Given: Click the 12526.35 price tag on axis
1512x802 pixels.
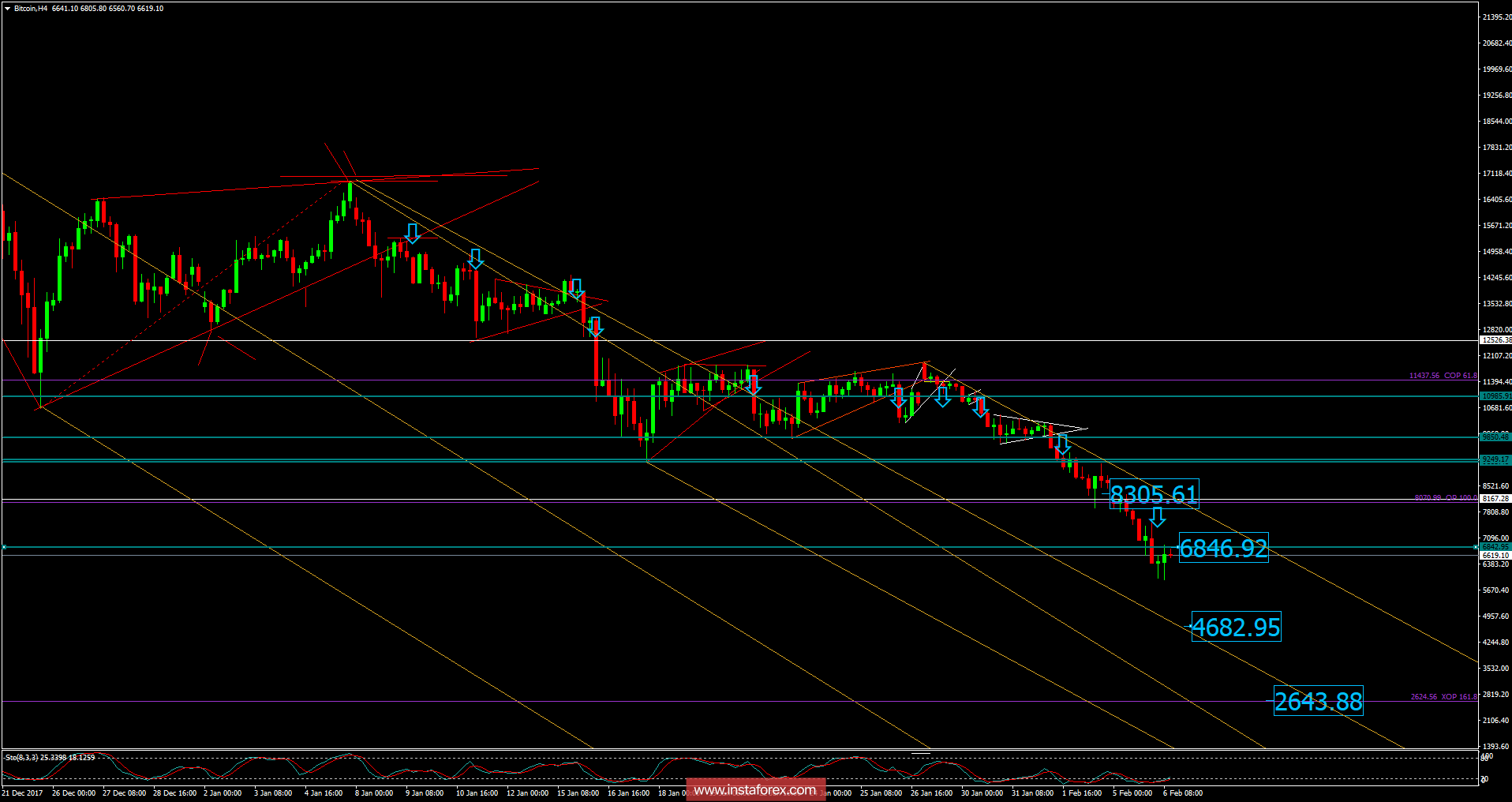Looking at the screenshot, I should point(1495,340).
